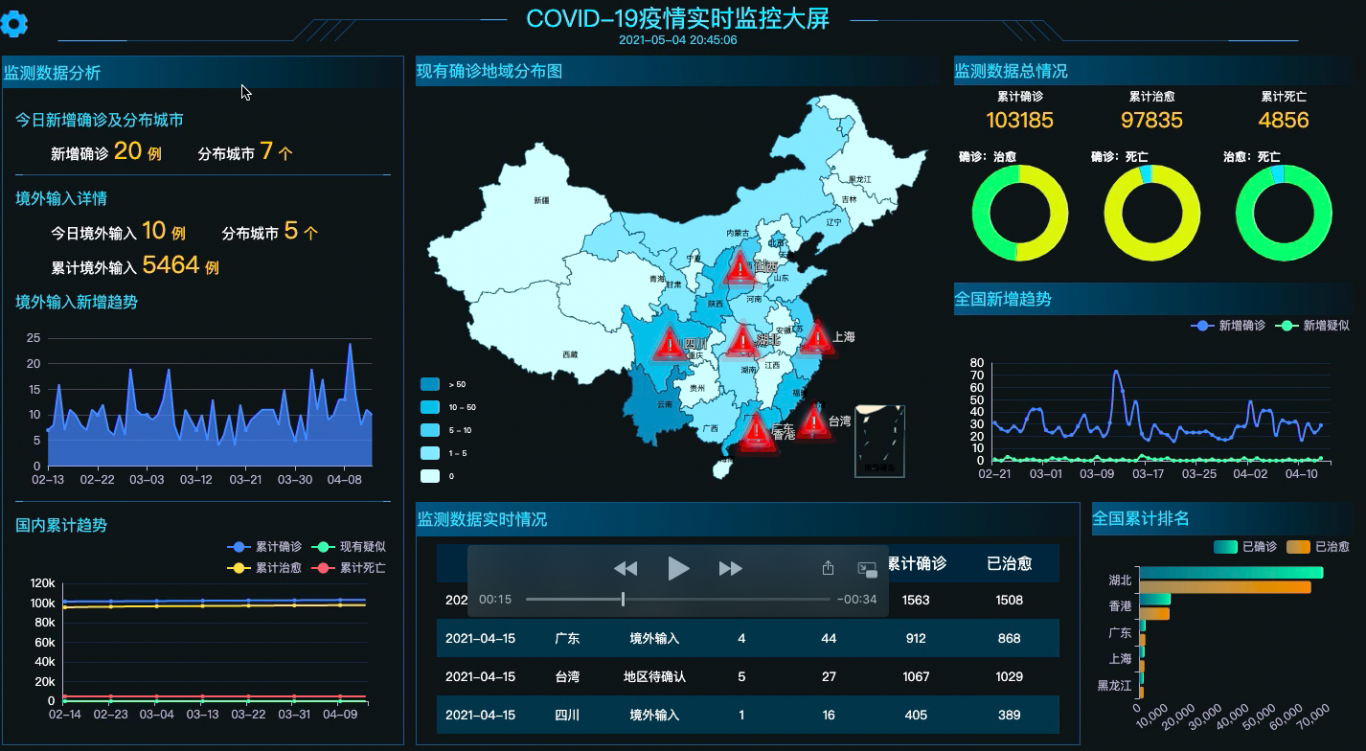1366x751 pixels.
Task: Click the red warning marker on 四川
Action: click(669, 345)
